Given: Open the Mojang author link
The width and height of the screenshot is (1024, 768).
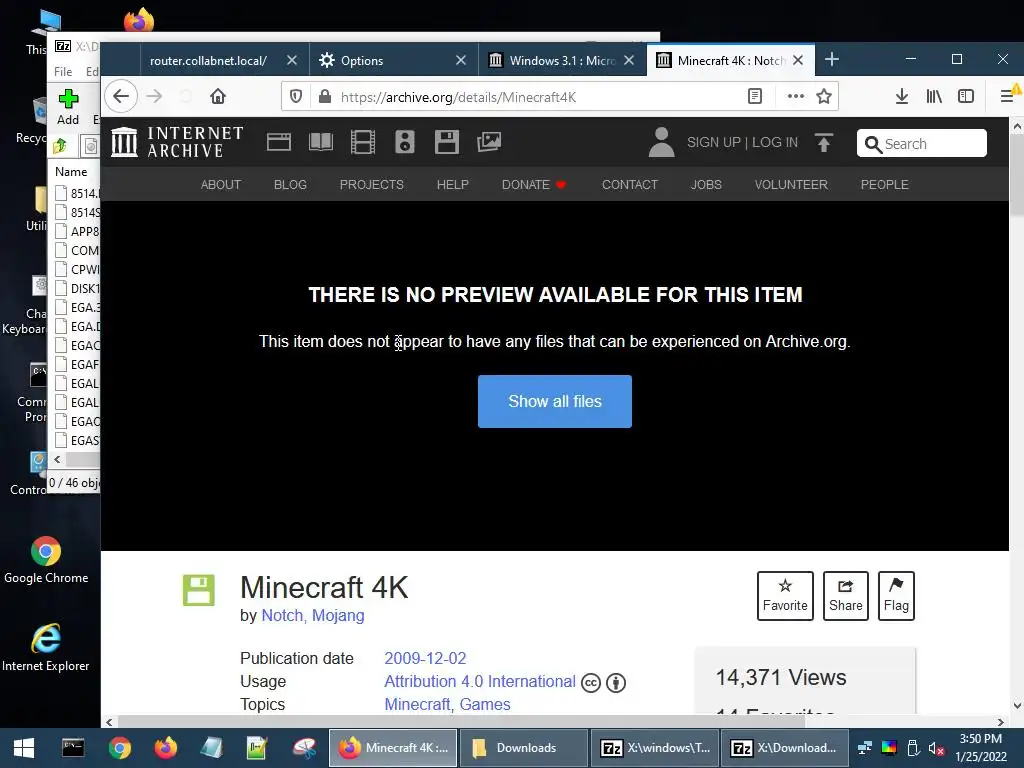Looking at the screenshot, I should tap(338, 616).
